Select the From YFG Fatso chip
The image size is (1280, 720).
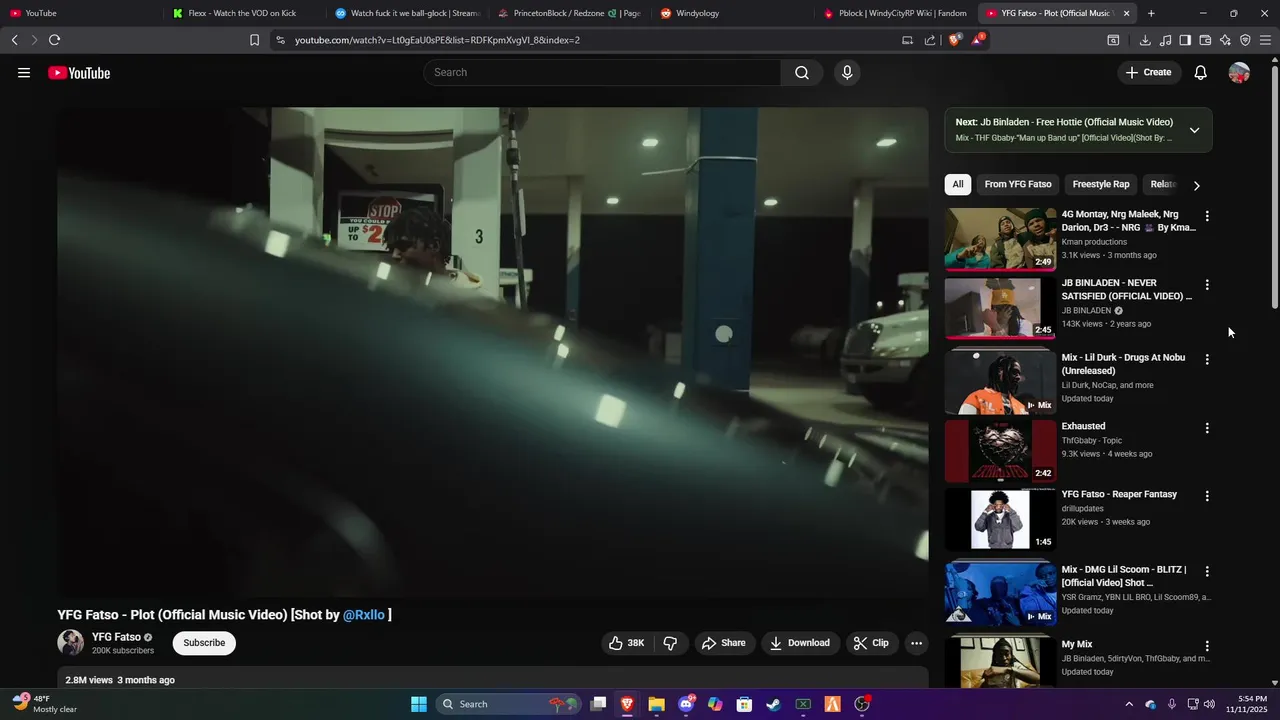coord(1018,184)
